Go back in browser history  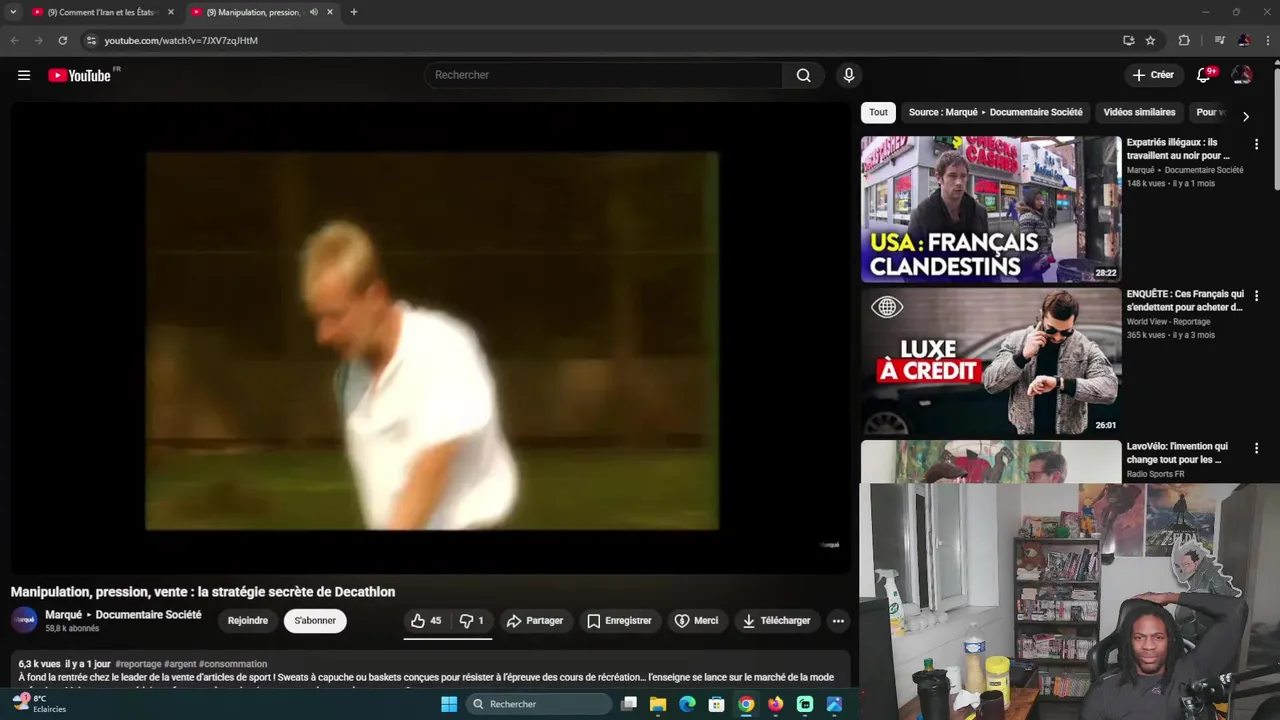[x=14, y=40]
